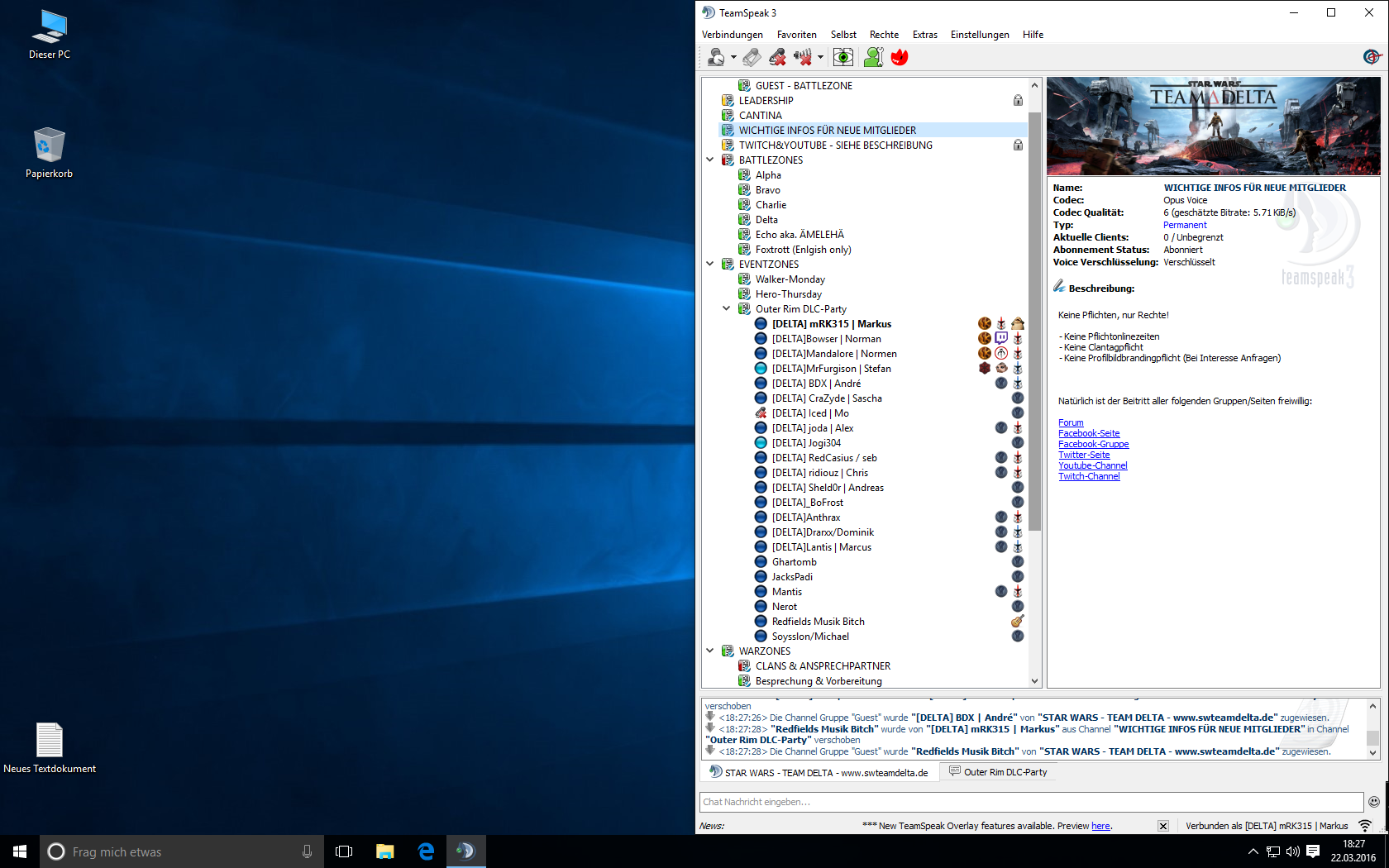The image size is (1389, 868).
Task: Mute the speakers in toolbar
Action: 802,57
